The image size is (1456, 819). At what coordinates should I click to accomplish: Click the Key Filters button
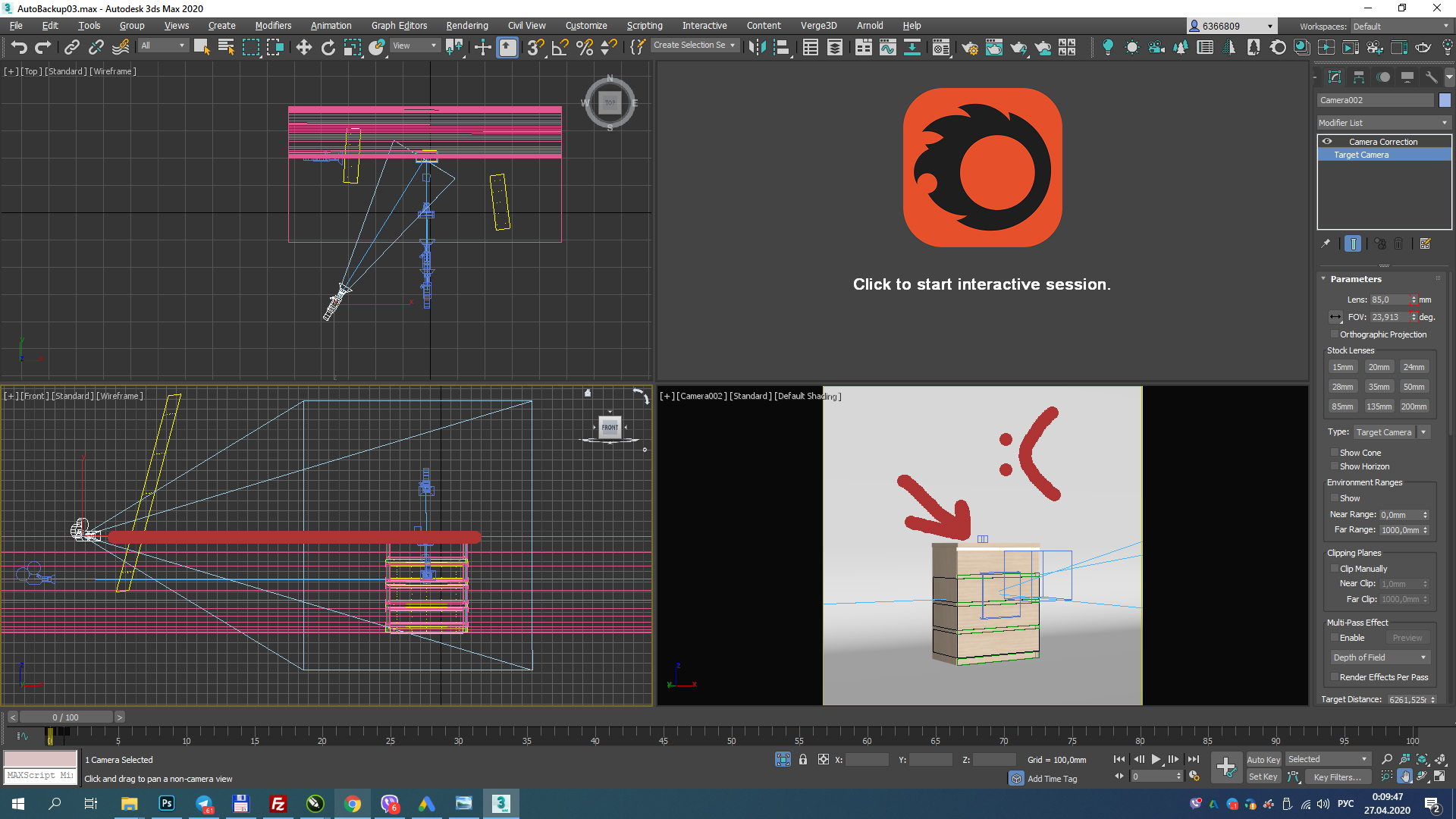1338,777
